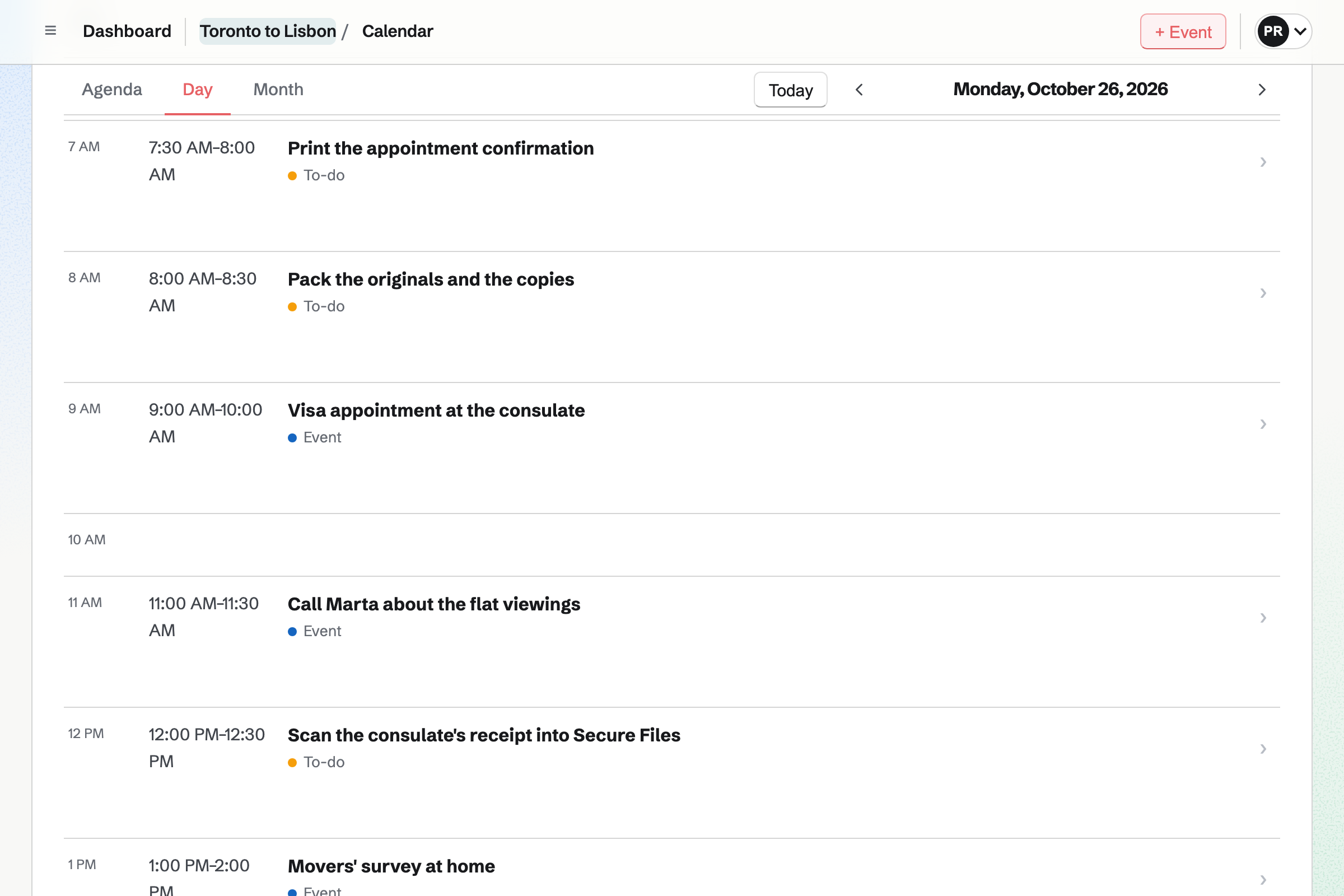The width and height of the screenshot is (1344, 896).
Task: Open Scan the consulate's receipt into Secure Files
Action: (x=484, y=735)
